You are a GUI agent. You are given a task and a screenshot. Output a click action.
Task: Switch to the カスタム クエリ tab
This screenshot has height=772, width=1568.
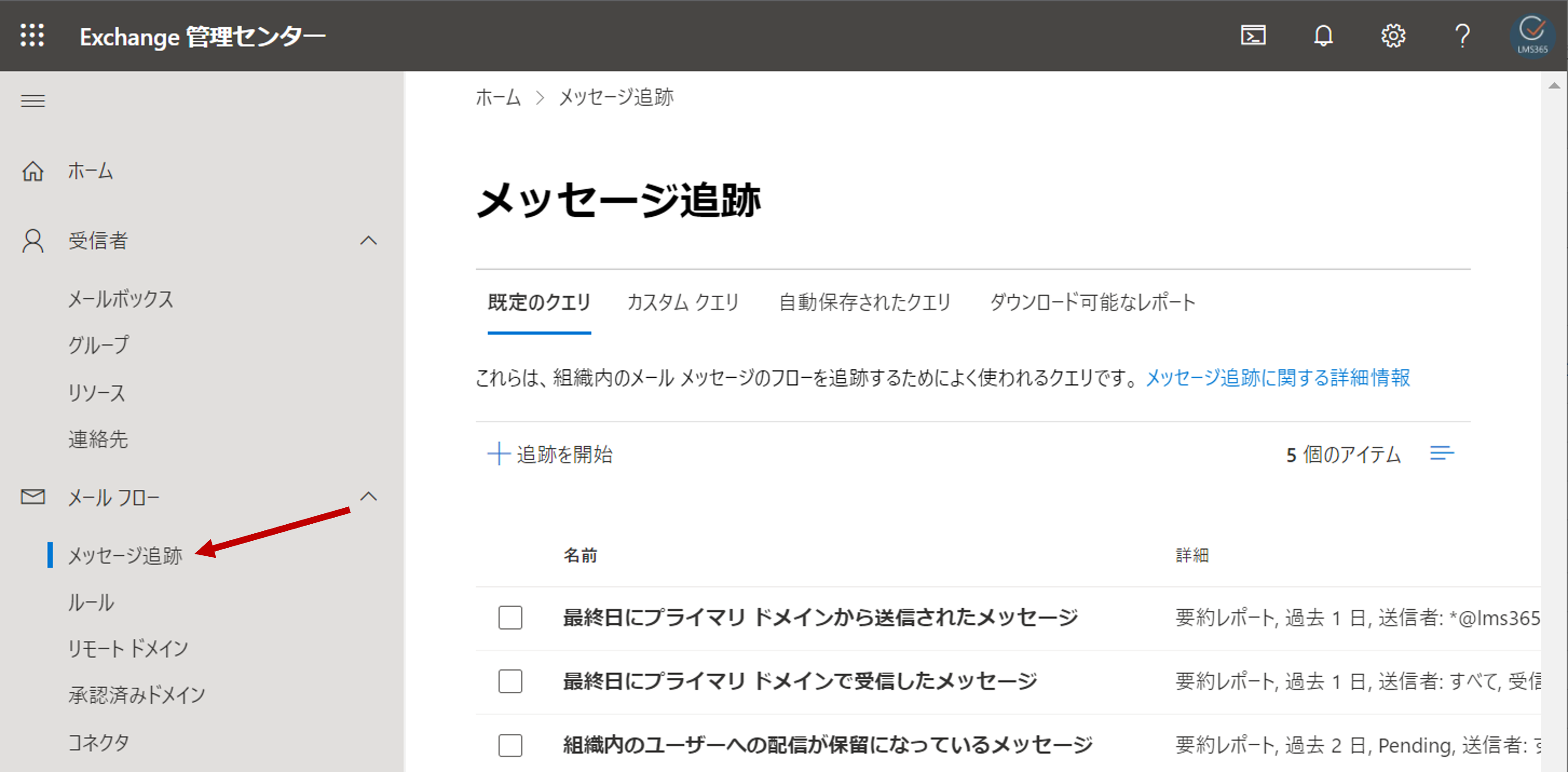(683, 302)
